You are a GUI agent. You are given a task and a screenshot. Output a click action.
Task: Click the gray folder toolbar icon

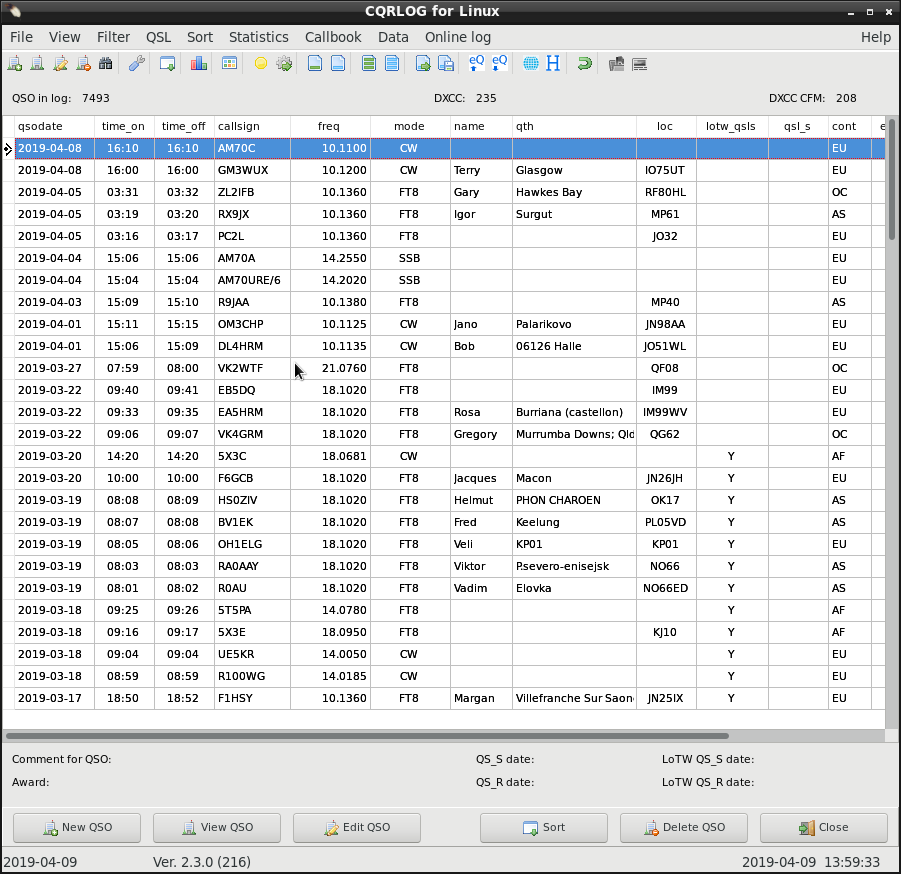tap(616, 63)
